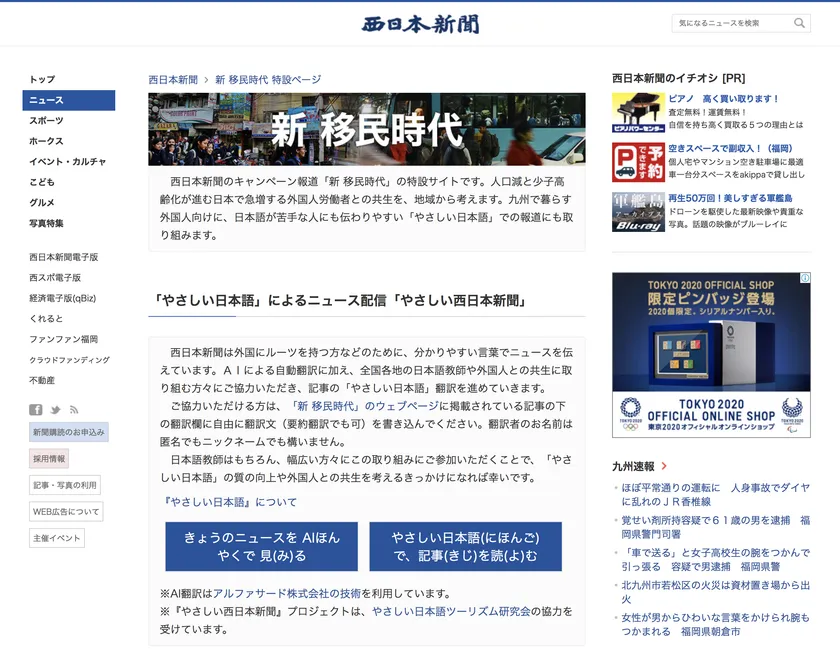Viewport: 840px width, 649px height.
Task: Select ニュース in the side menu
Action: coord(69,100)
